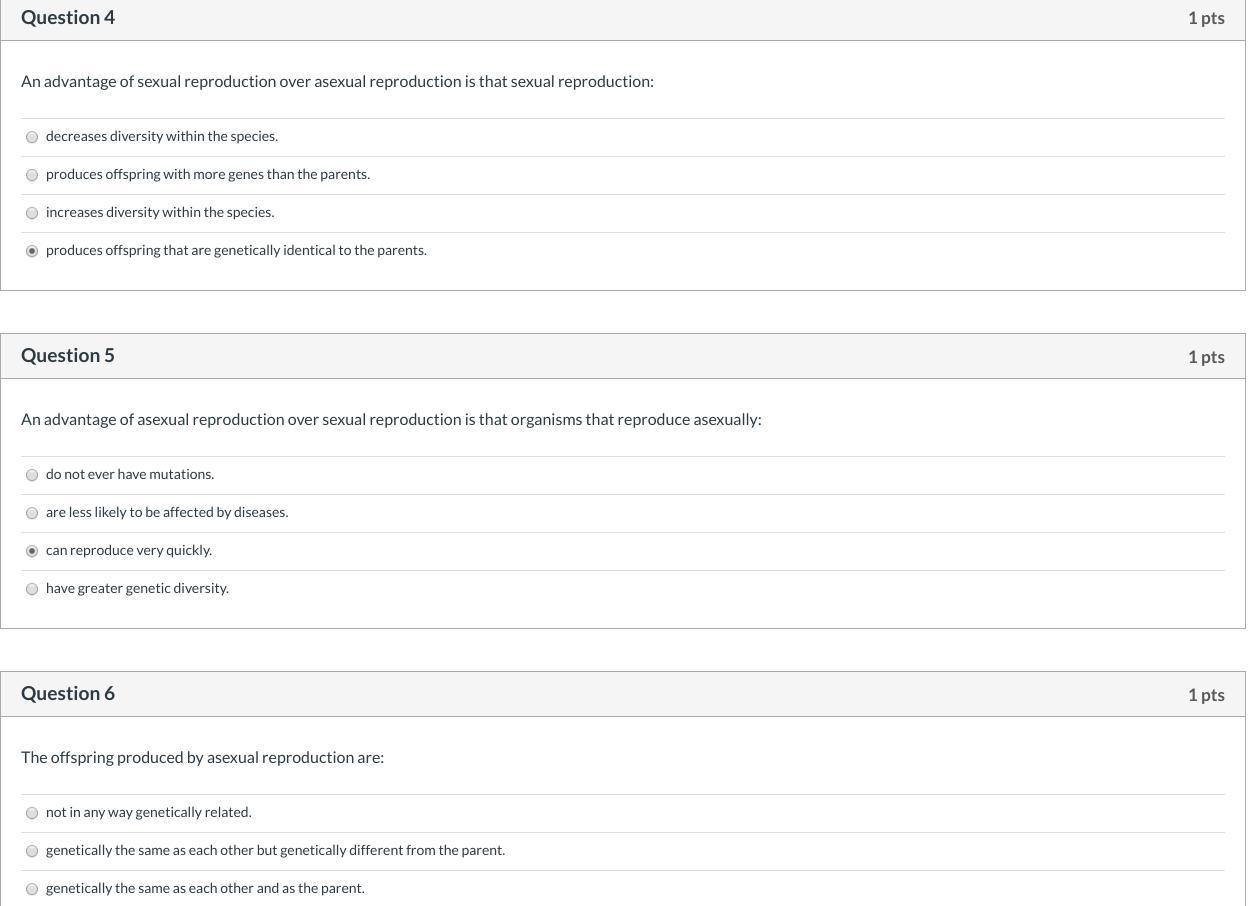The height and width of the screenshot is (906, 1248).
Task: Click the 'Question 5' heading
Action: coord(68,356)
